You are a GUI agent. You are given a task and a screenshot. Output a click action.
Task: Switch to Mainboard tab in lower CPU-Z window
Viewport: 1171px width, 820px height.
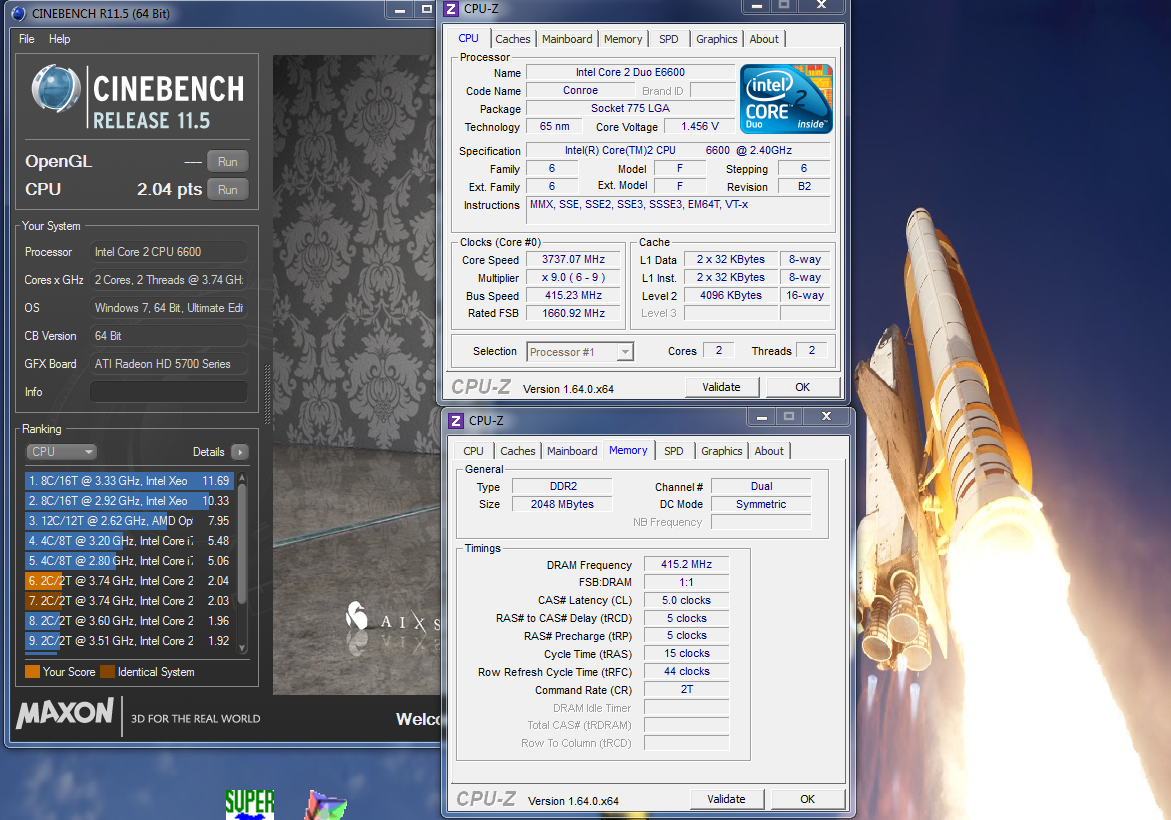click(572, 451)
